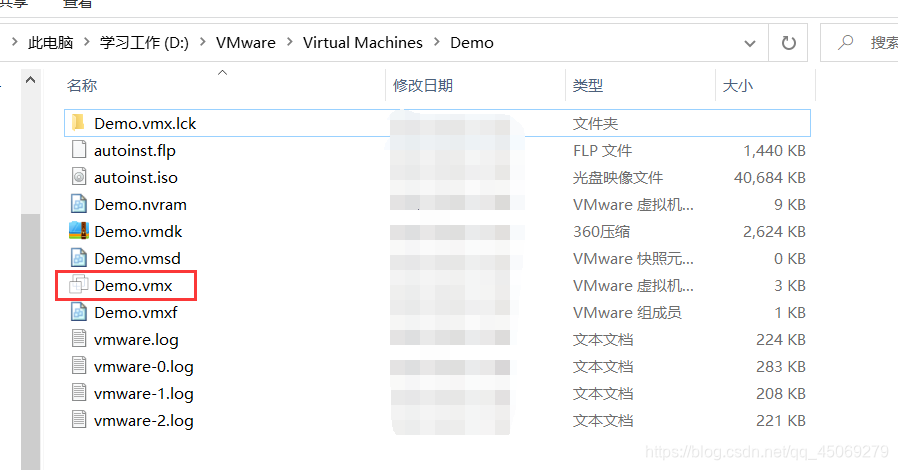Select the vmware-1.log document icon
The width and height of the screenshot is (898, 470).
pyautogui.click(x=78, y=393)
